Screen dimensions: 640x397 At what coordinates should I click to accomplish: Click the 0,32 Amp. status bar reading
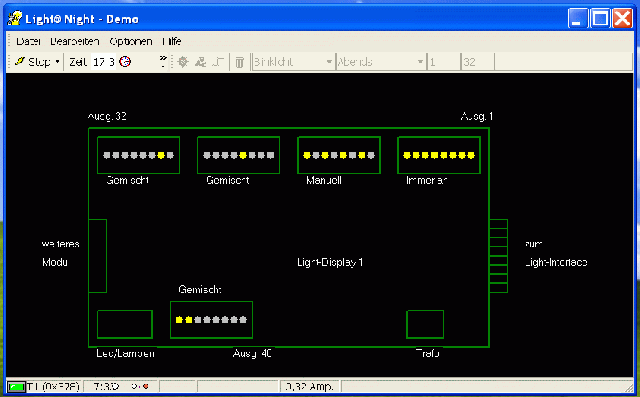coord(309,386)
